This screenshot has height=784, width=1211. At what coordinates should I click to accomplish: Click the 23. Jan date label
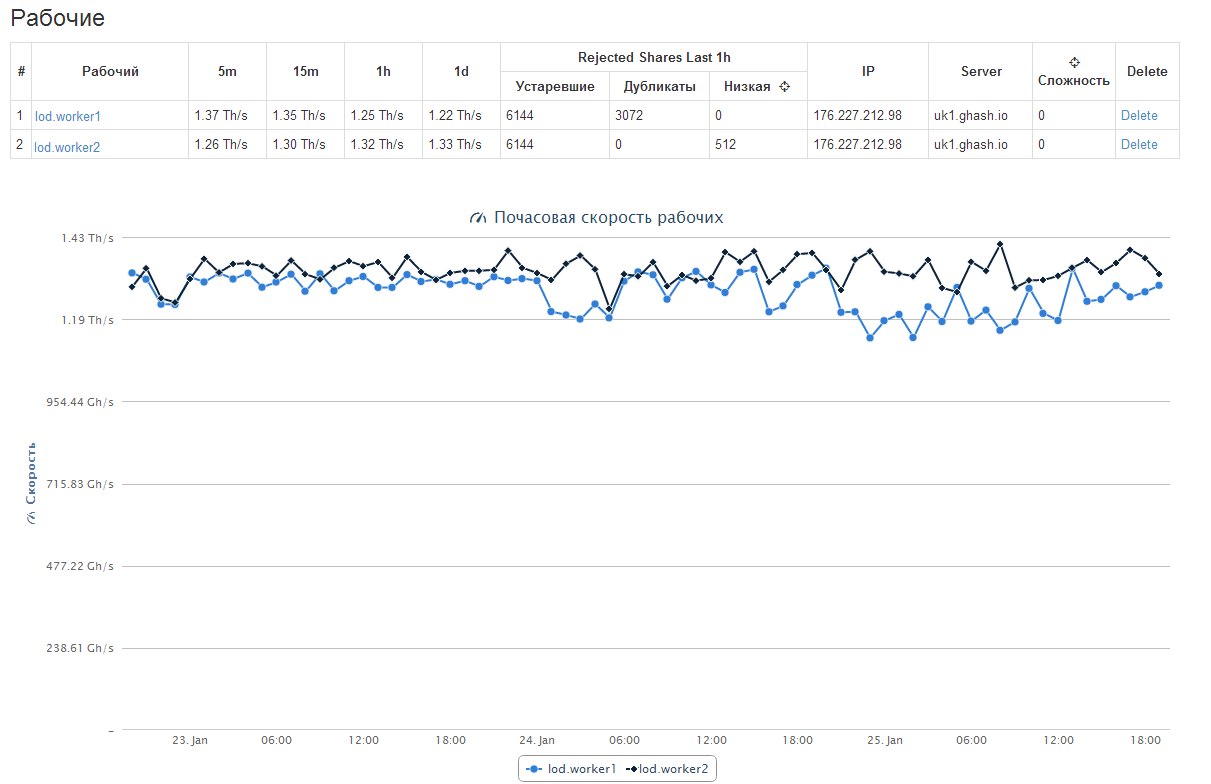[x=190, y=741]
